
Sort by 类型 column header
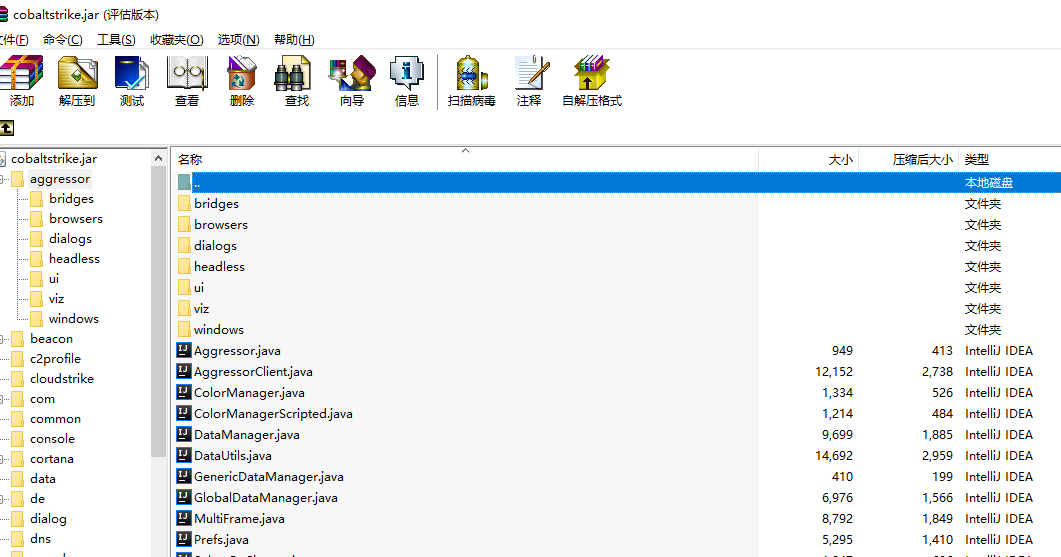[1010, 160]
